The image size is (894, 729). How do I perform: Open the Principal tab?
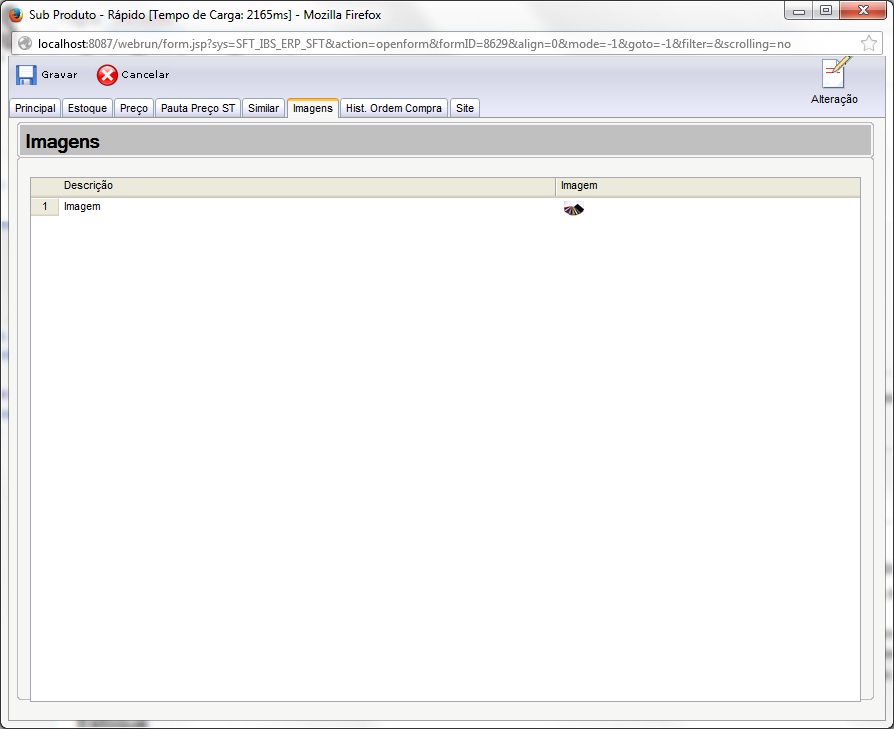point(35,108)
